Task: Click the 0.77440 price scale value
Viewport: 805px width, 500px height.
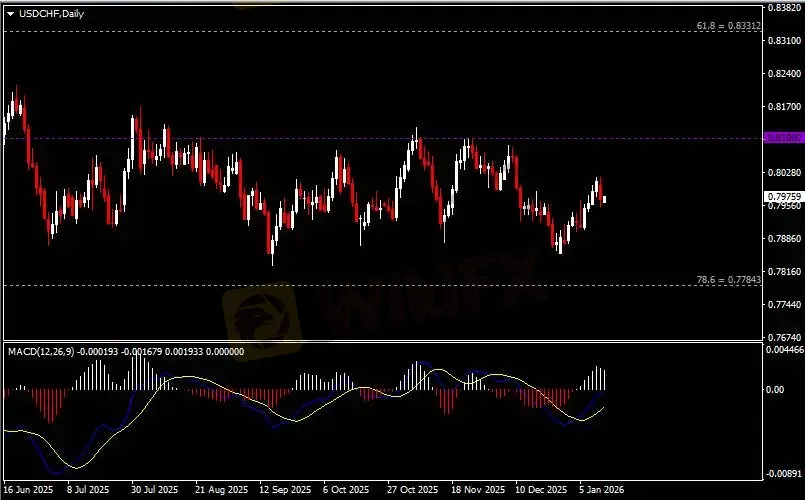Action: (784, 304)
